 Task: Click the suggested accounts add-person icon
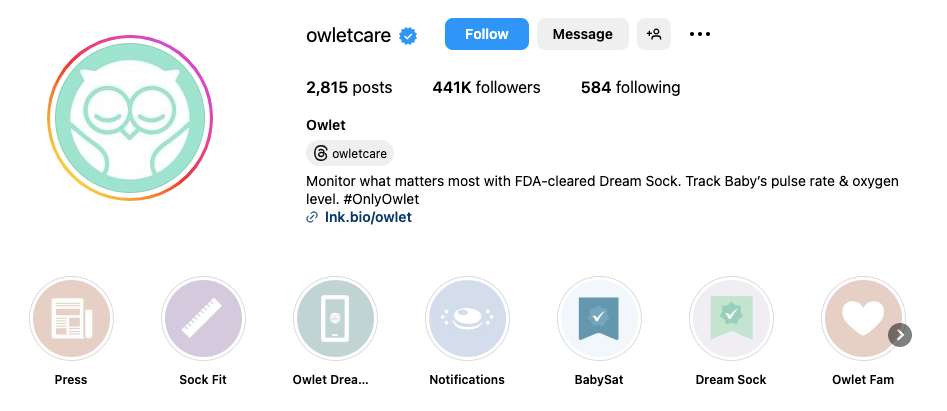pyautogui.click(x=654, y=34)
